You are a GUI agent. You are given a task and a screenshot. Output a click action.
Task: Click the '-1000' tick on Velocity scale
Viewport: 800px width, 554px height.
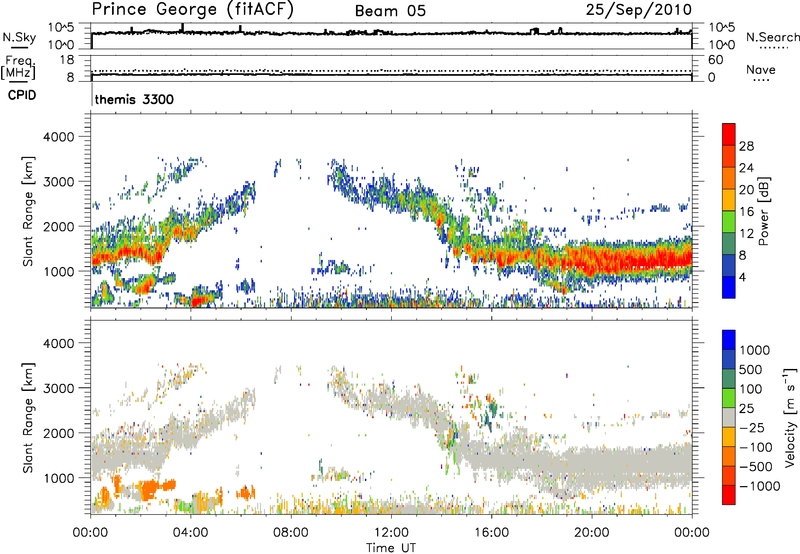click(x=760, y=486)
